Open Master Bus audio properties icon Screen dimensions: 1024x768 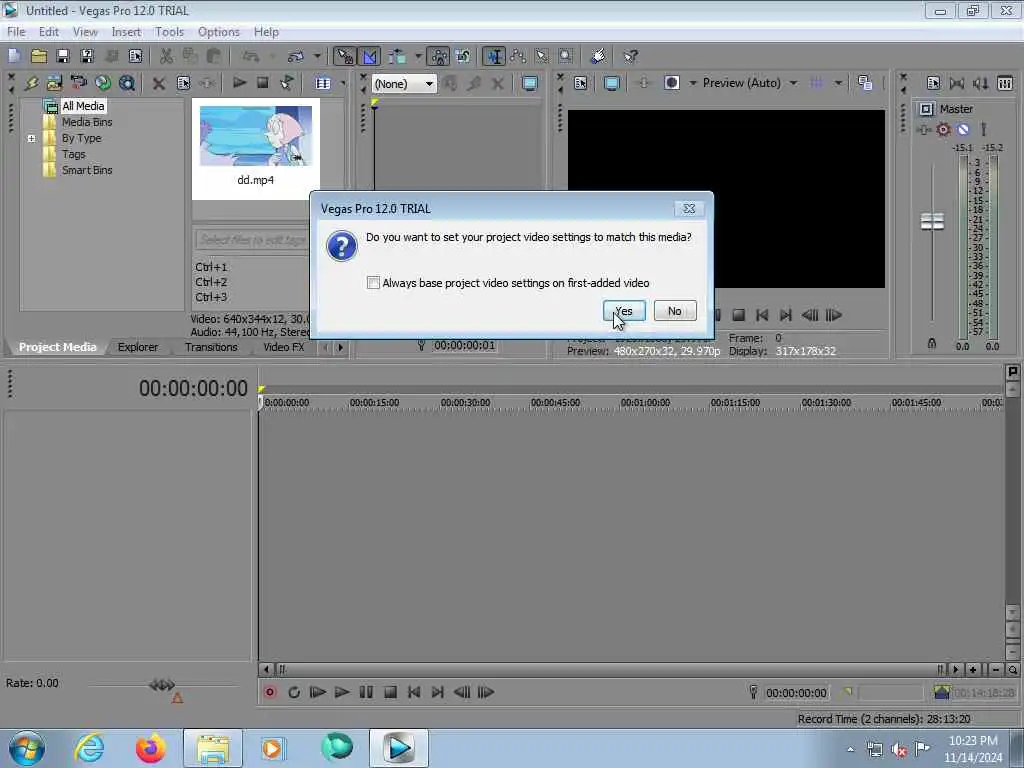coord(933,83)
